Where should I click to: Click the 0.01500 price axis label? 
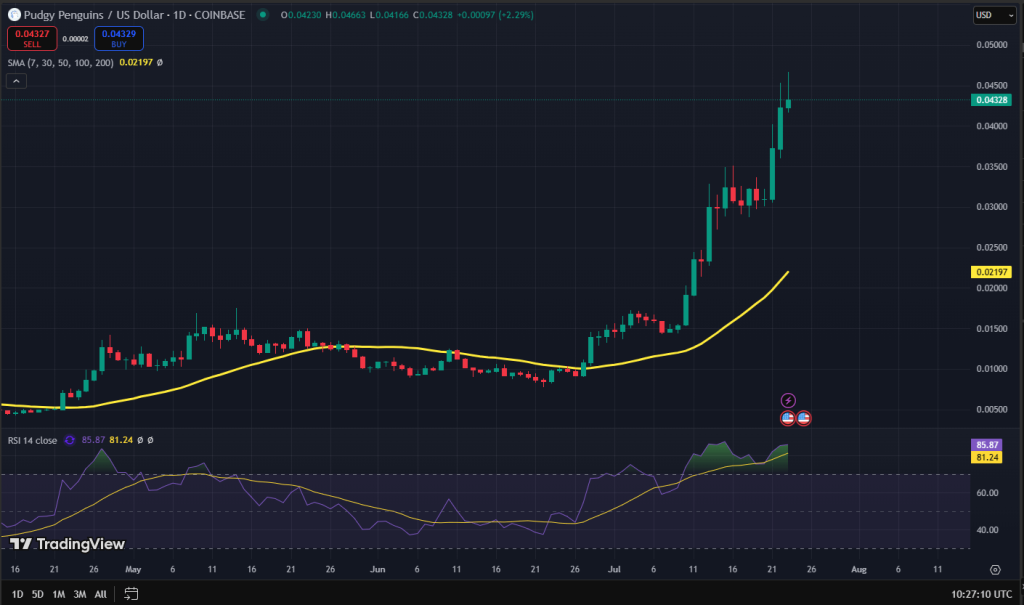pyautogui.click(x=991, y=329)
